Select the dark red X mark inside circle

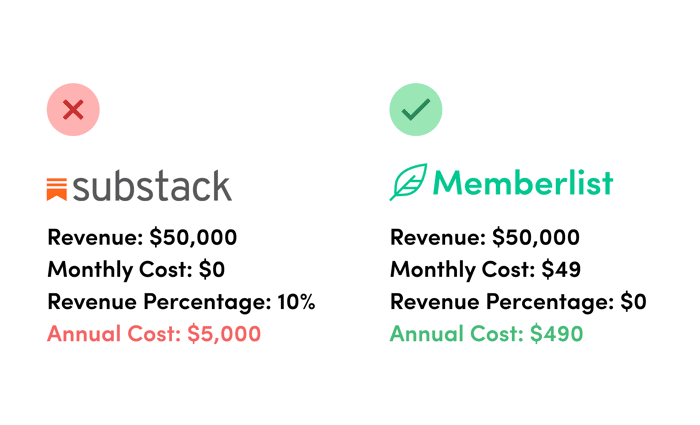click(x=73, y=110)
